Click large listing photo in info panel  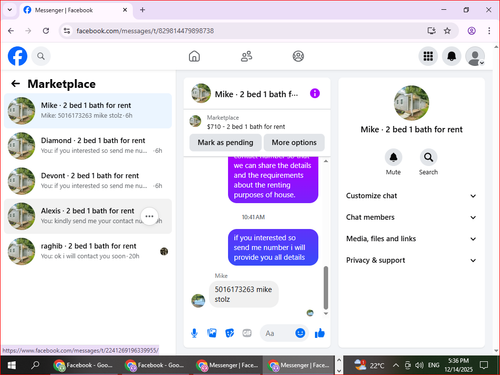pyautogui.click(x=411, y=103)
